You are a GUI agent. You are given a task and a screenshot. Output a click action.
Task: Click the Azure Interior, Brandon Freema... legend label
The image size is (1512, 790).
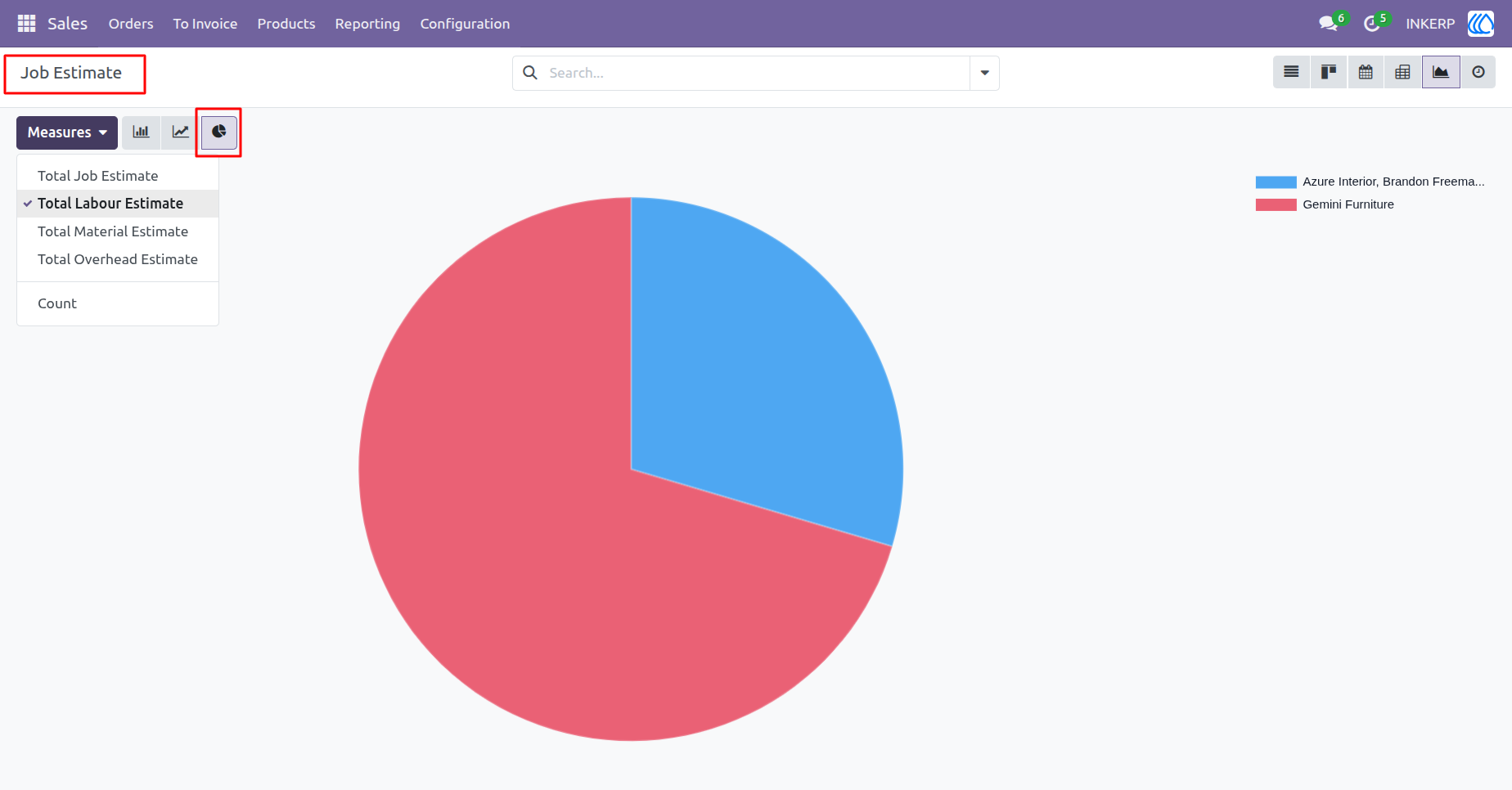1393,182
